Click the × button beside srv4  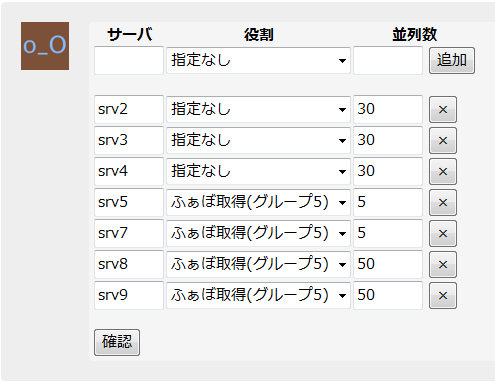pos(443,172)
